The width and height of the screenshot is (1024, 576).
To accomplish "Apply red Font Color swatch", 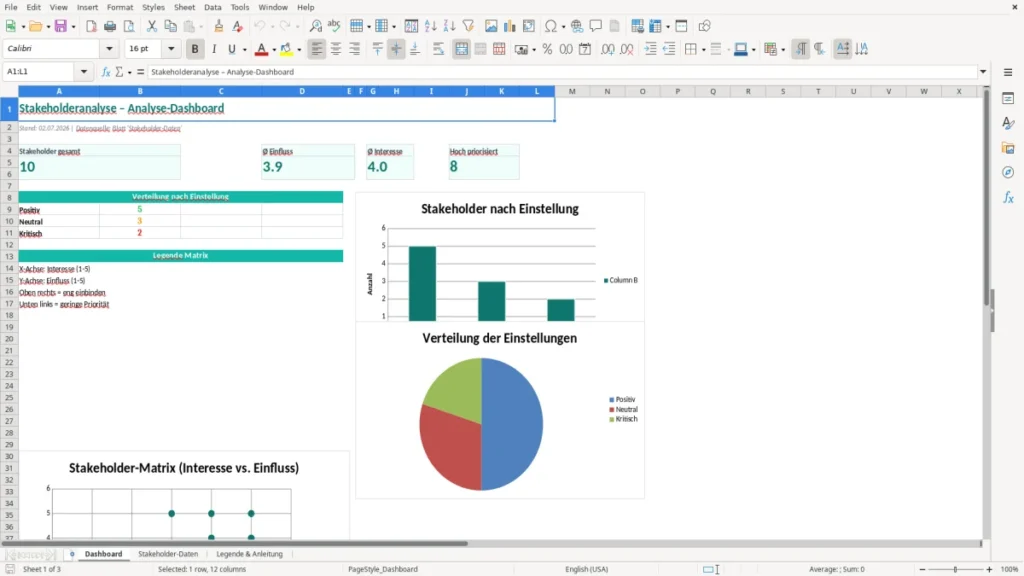I will [261, 49].
